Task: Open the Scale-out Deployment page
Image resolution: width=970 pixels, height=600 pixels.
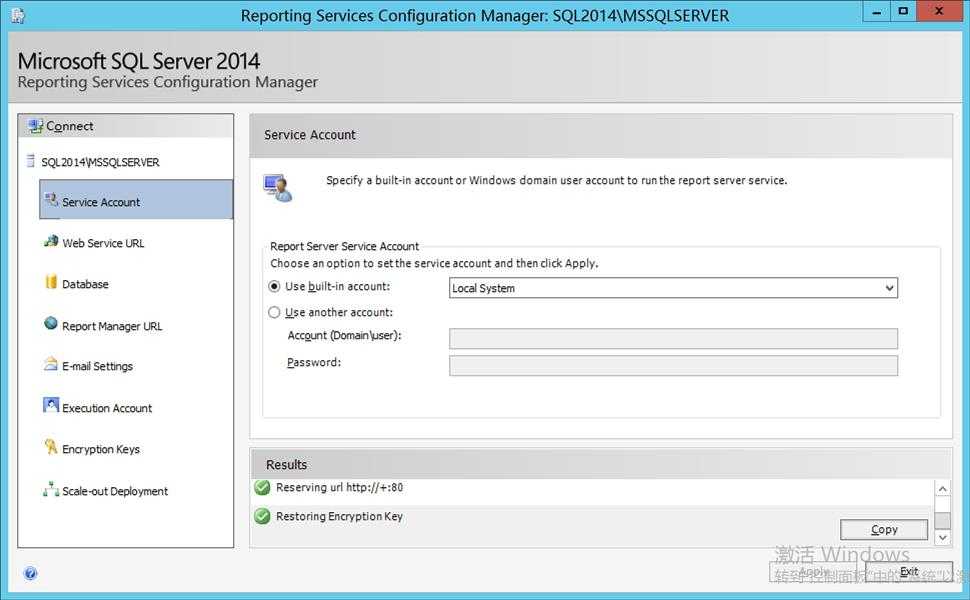Action: tap(114, 491)
